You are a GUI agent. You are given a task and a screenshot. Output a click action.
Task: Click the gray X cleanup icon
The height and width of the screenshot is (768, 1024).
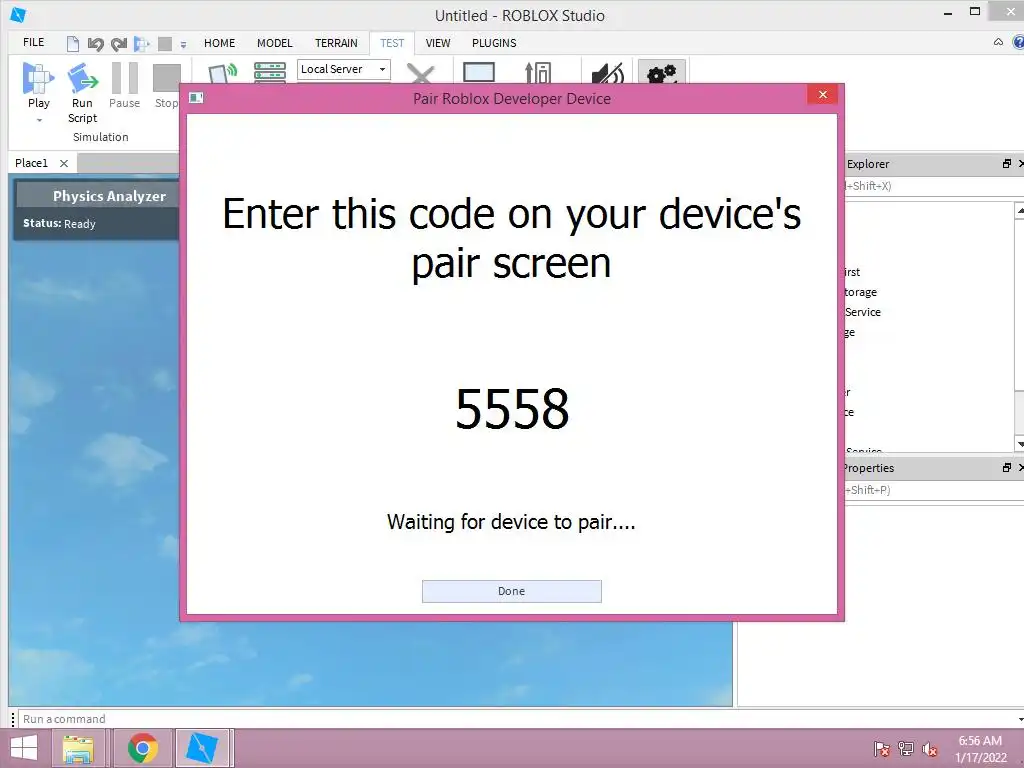point(421,73)
